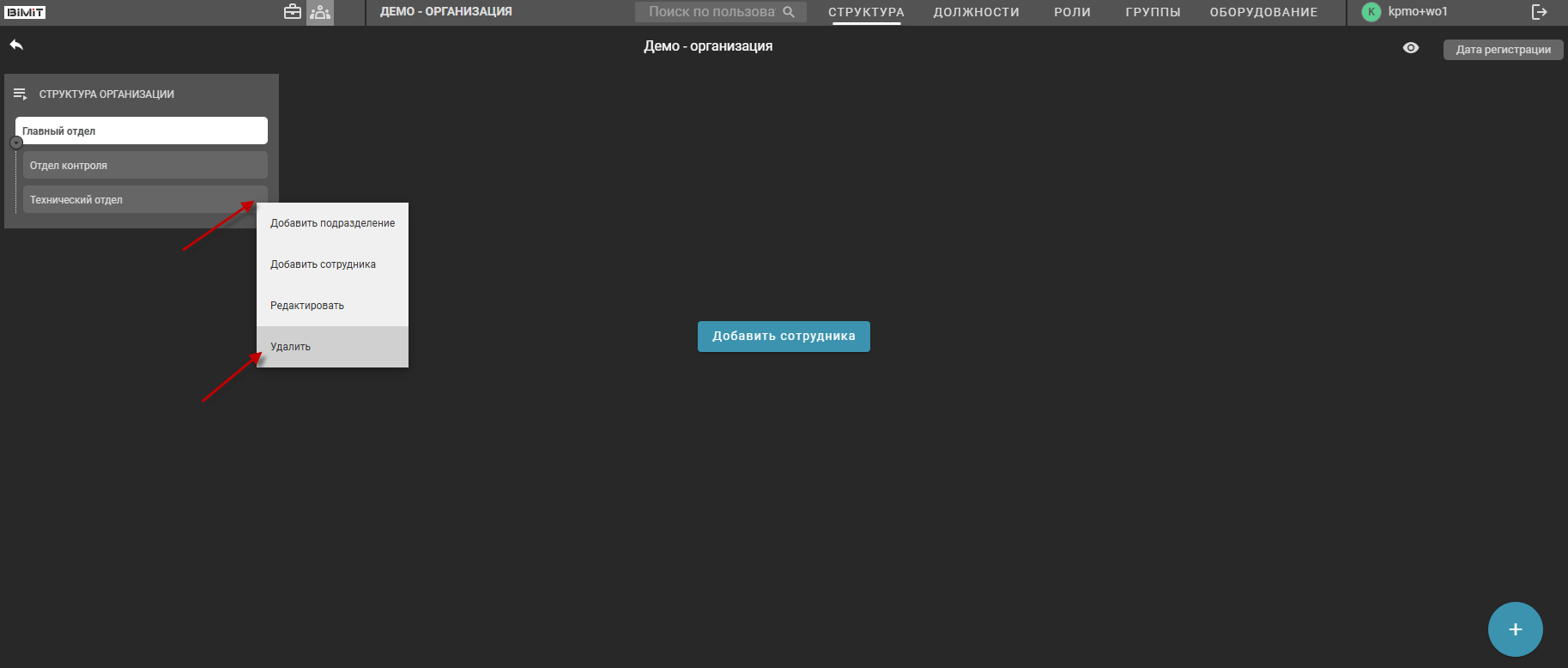Open the Дата регистрации sort dropdown
Image resolution: width=1568 pixels, height=668 pixels.
point(1503,50)
